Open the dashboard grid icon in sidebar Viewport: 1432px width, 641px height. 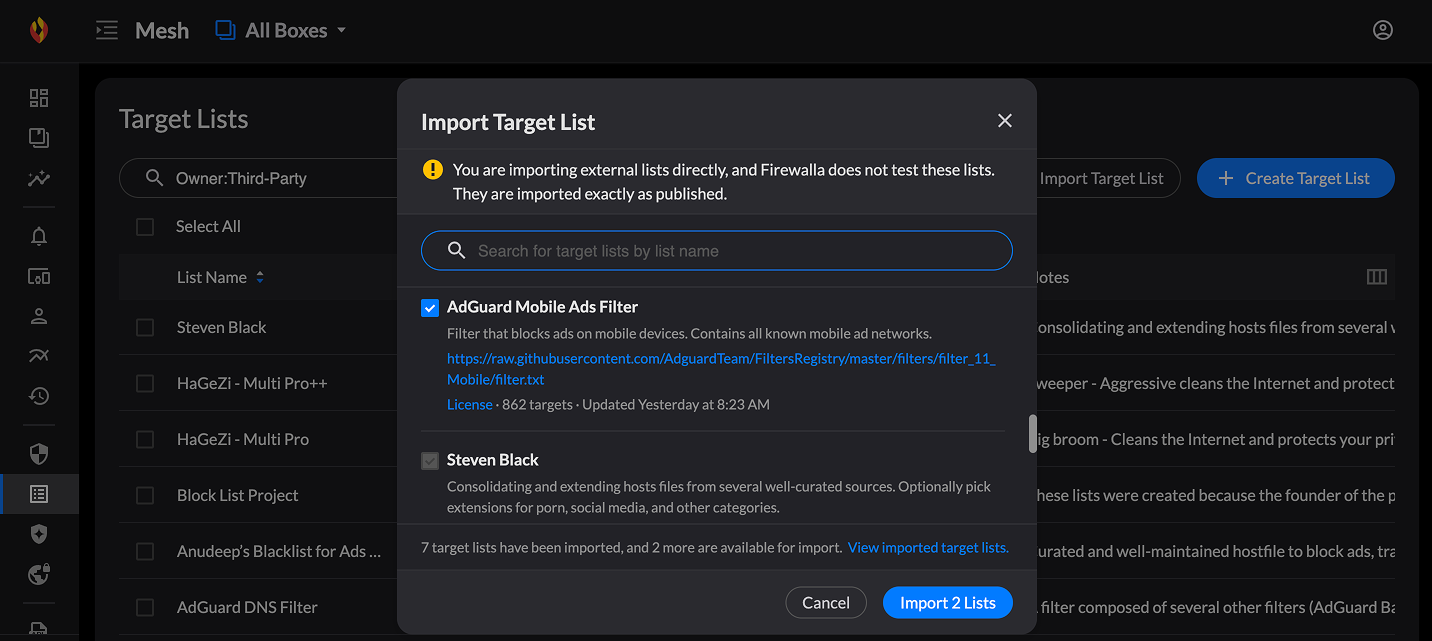(39, 97)
